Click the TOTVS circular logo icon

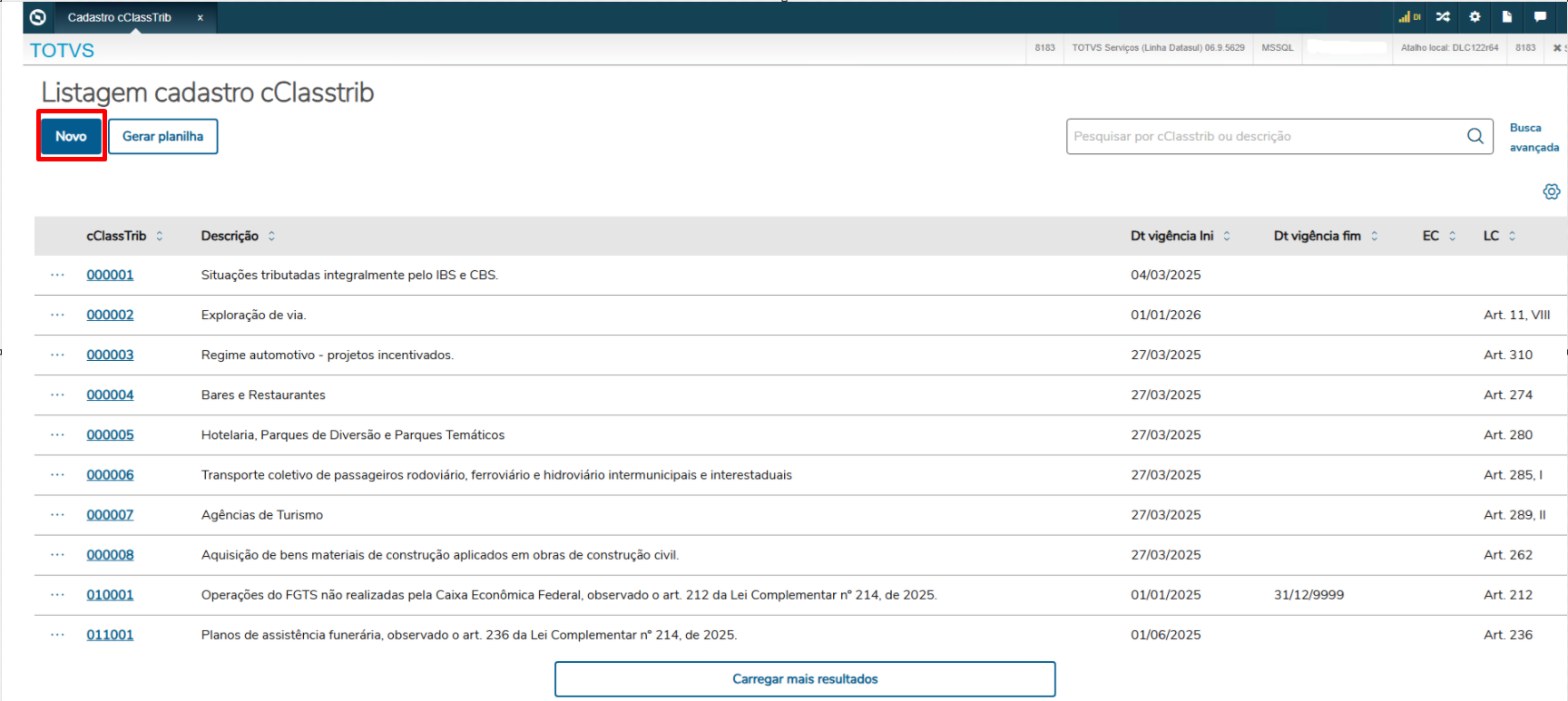point(38,17)
